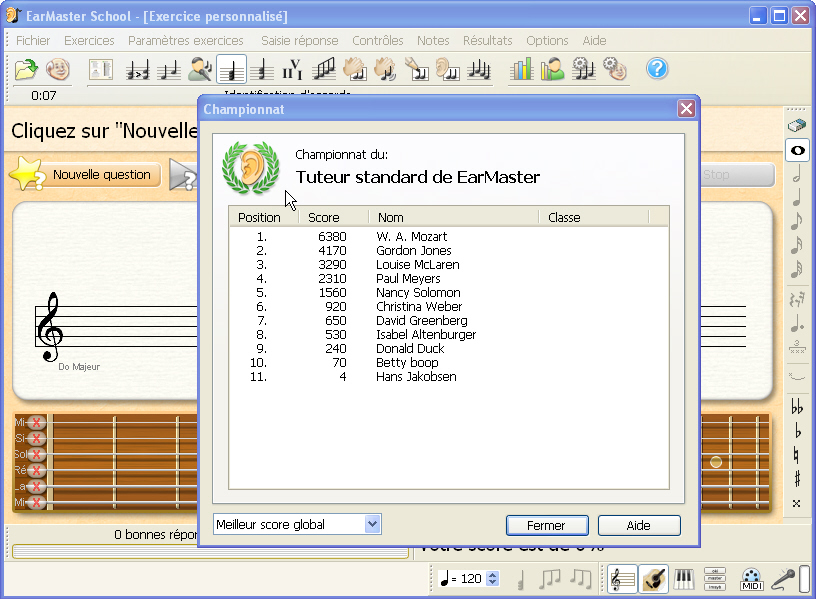Open the tutor face icon
The width and height of the screenshot is (816, 599).
tap(57, 69)
